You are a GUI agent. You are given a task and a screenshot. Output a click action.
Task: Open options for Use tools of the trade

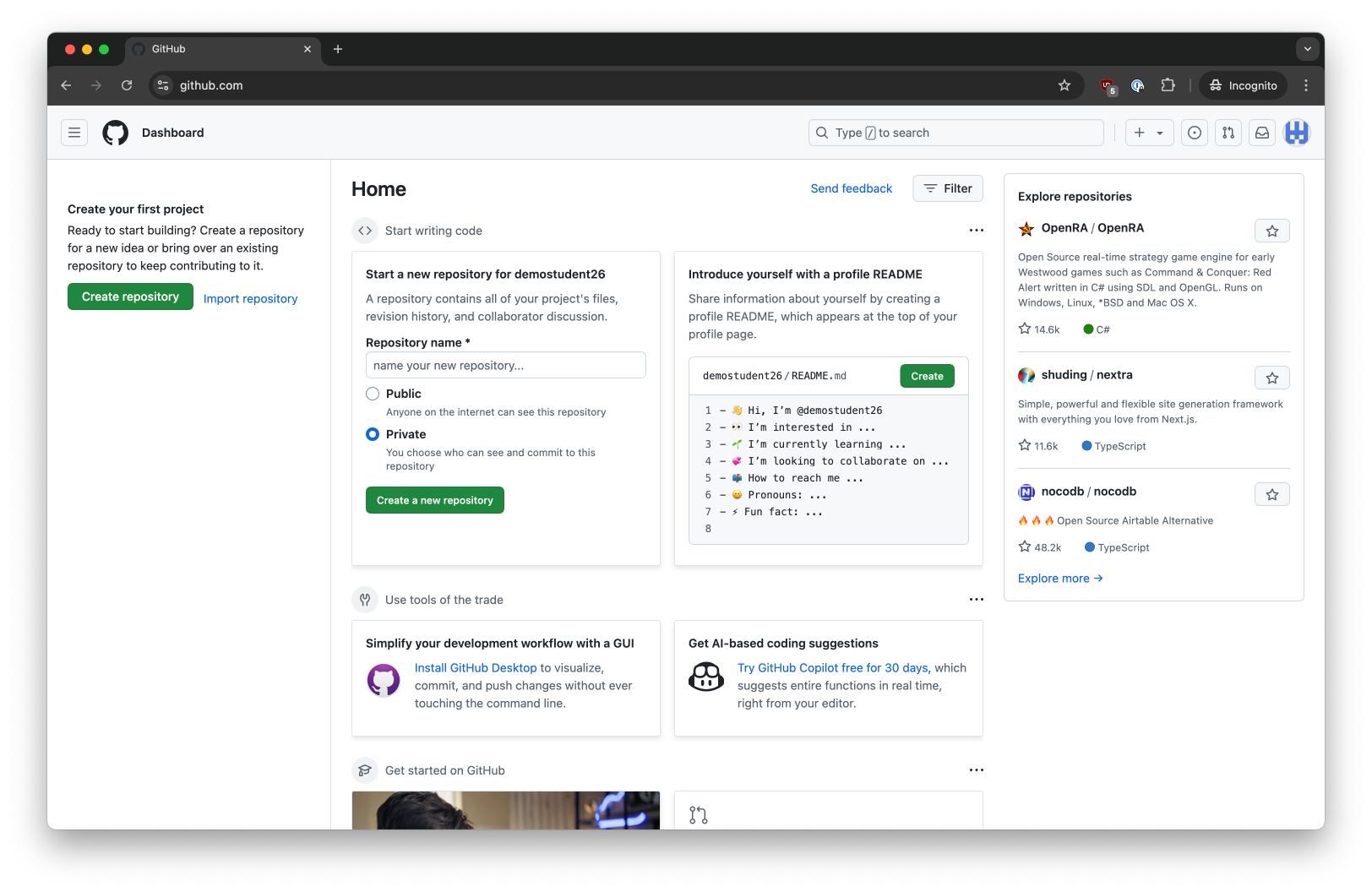pos(977,600)
